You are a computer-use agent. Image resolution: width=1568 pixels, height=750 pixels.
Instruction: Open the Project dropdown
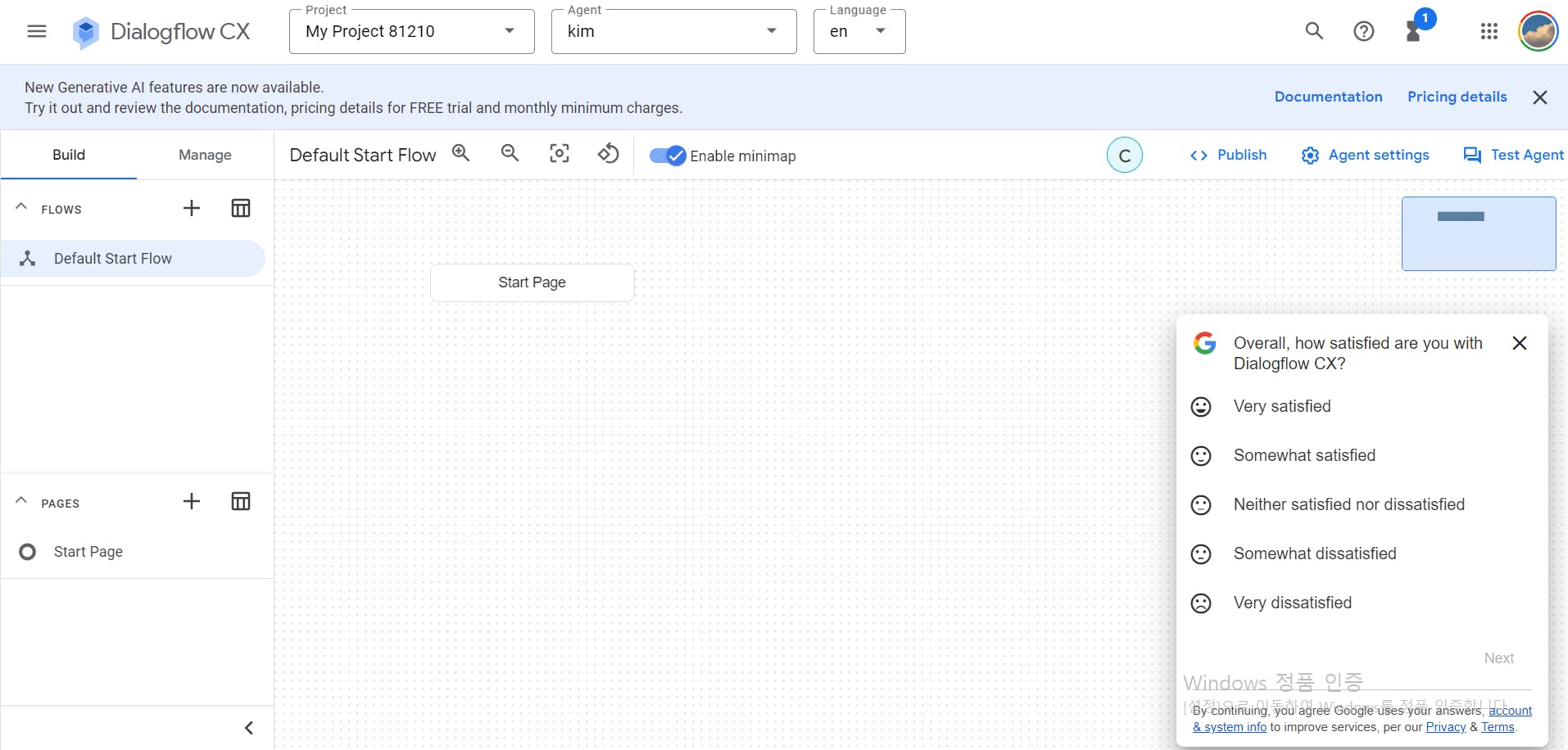[411, 32]
